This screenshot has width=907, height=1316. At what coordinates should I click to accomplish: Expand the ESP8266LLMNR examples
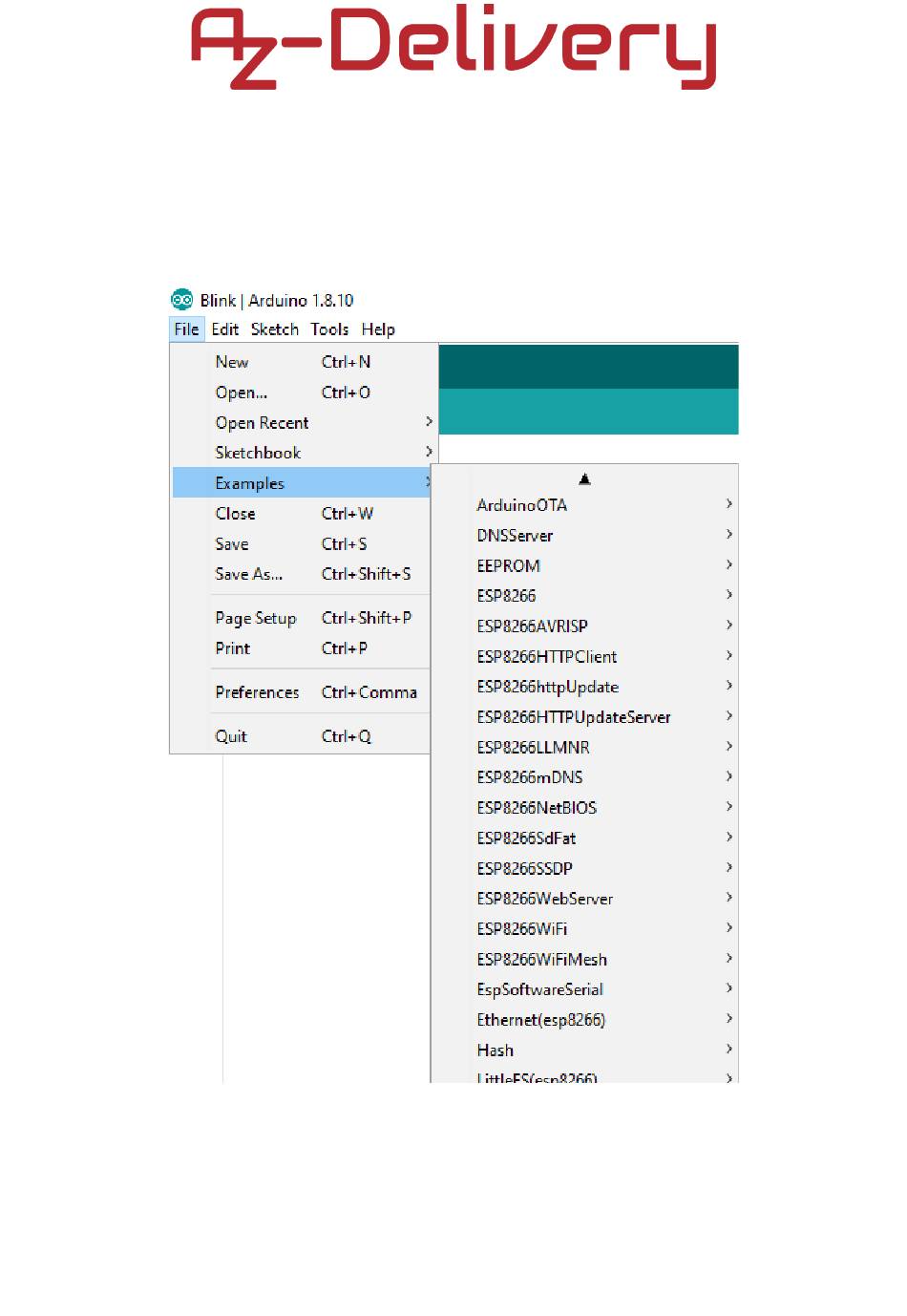click(x=584, y=748)
